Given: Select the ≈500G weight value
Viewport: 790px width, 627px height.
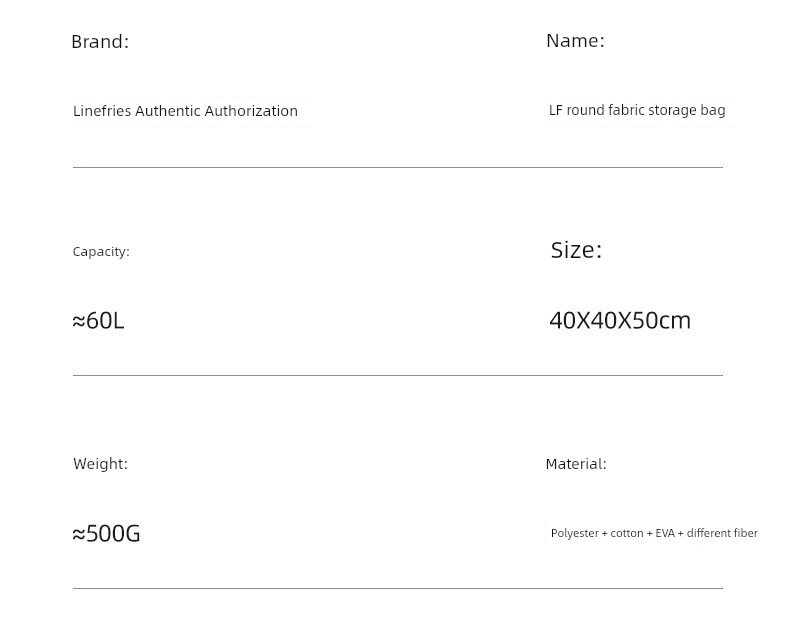Looking at the screenshot, I should (x=106, y=533).
